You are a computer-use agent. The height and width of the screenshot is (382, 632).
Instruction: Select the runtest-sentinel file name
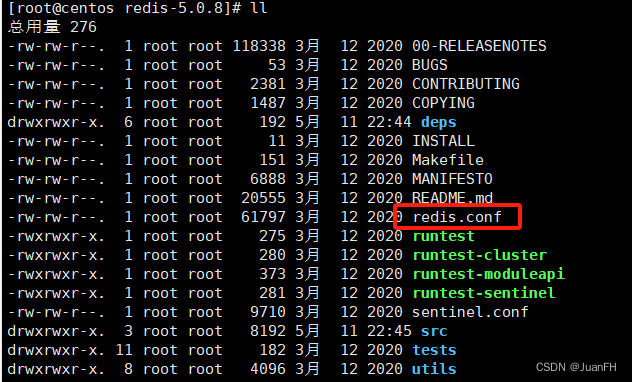[x=483, y=293]
